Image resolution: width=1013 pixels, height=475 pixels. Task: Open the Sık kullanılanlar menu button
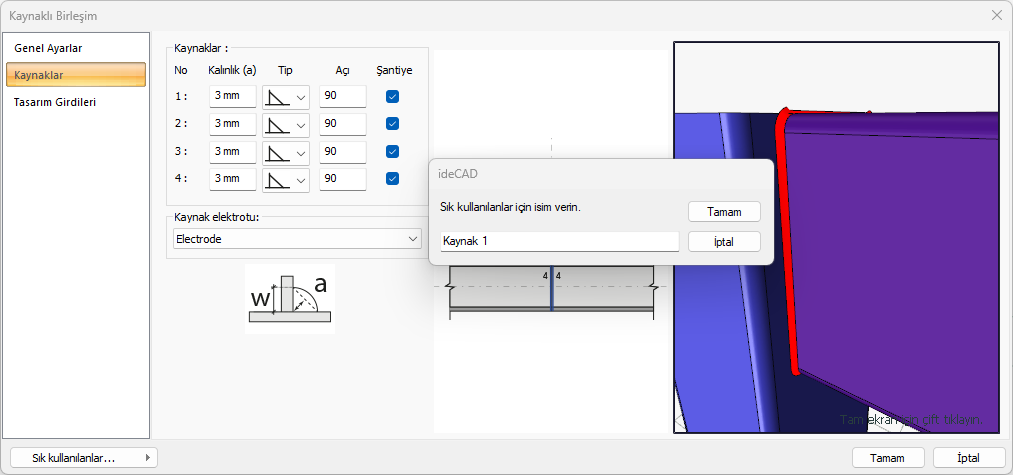click(84, 457)
